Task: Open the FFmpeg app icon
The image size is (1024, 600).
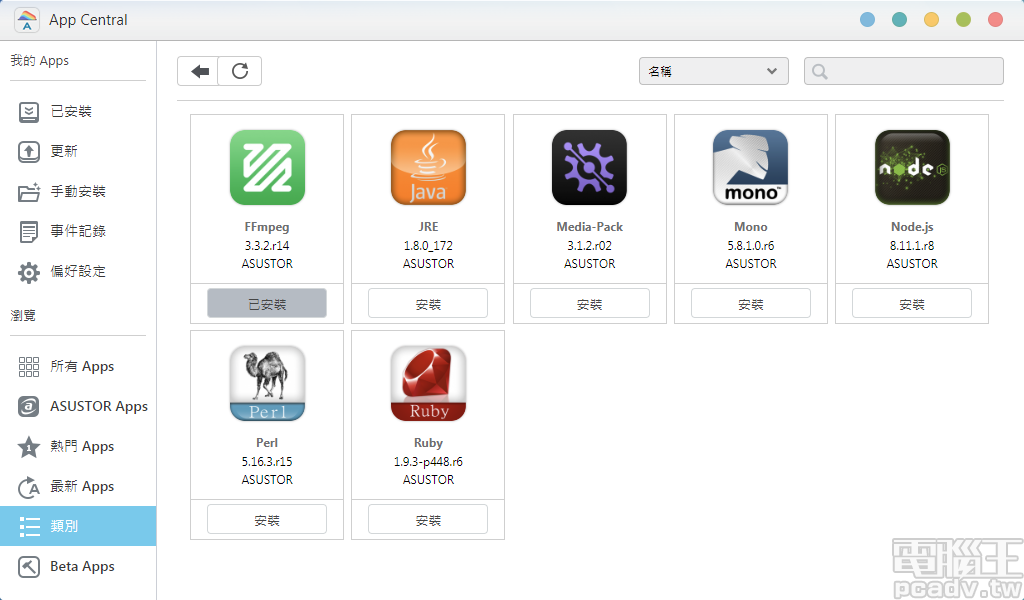Action: 266,167
